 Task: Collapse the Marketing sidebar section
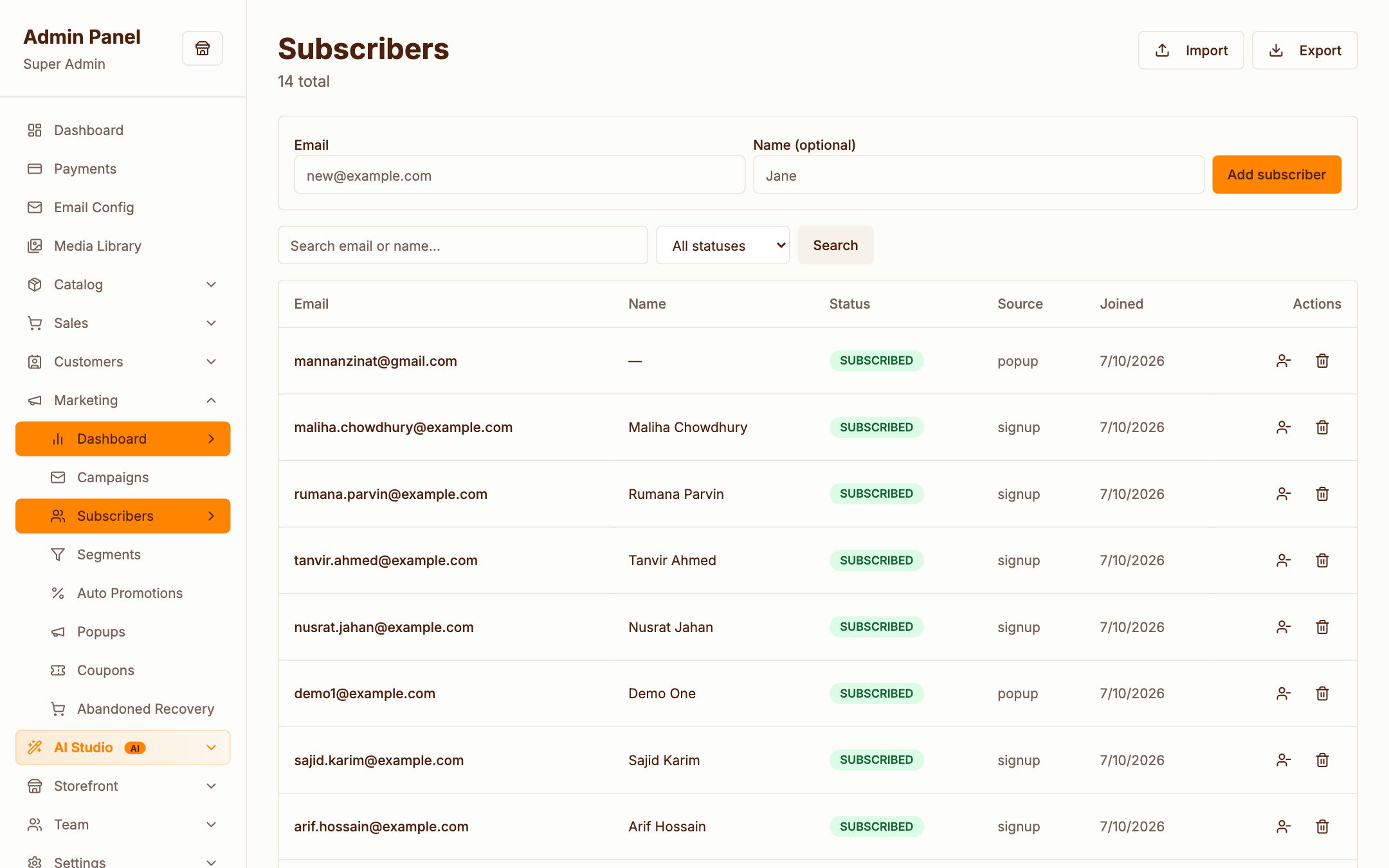(x=123, y=400)
